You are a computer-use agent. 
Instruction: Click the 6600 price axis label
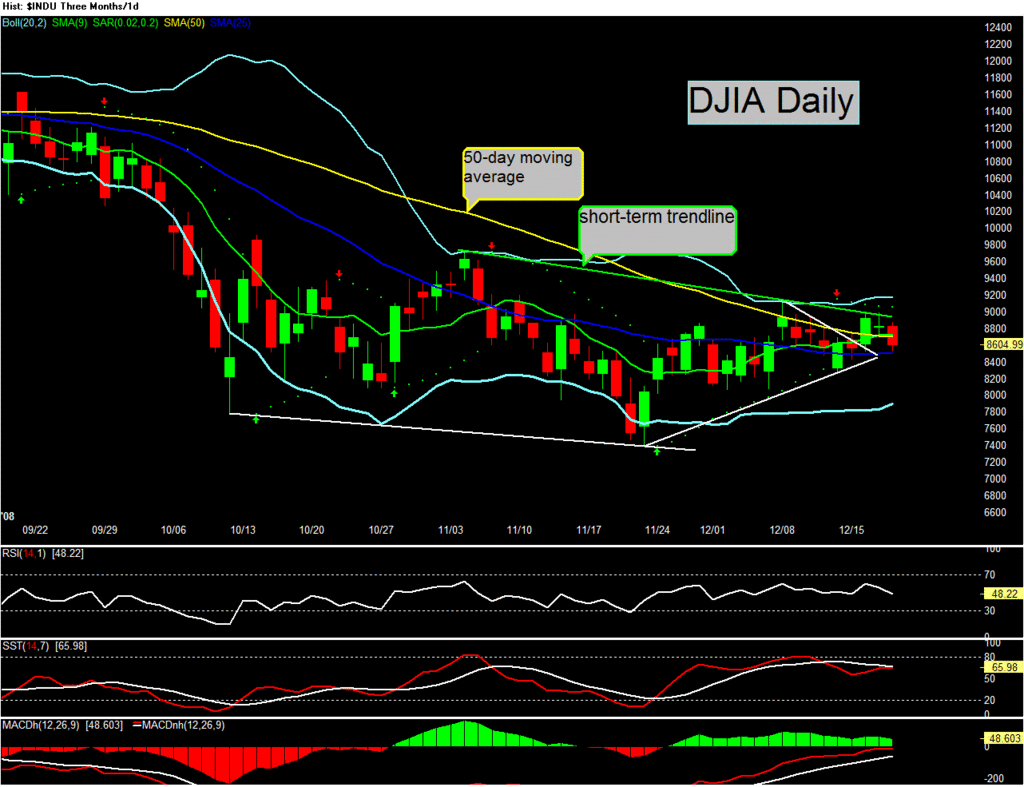coord(995,512)
